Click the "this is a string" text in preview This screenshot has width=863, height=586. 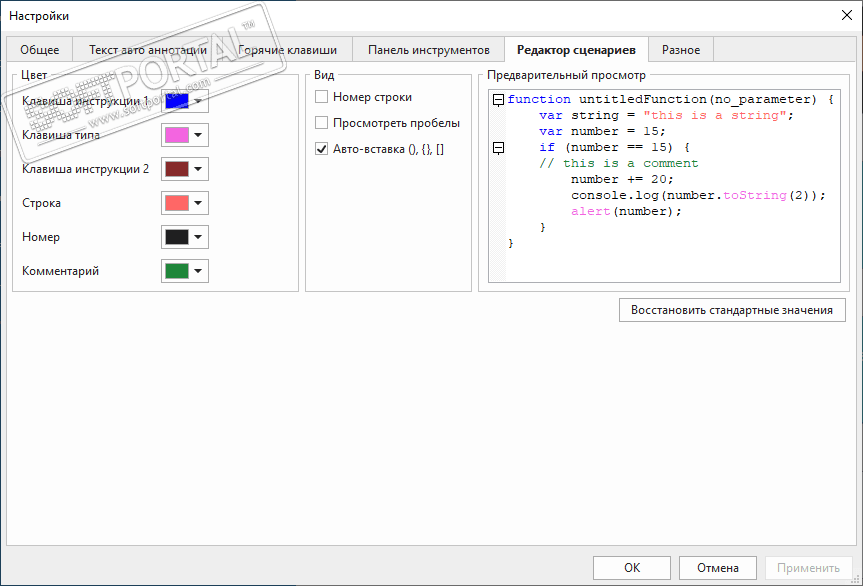click(714, 116)
